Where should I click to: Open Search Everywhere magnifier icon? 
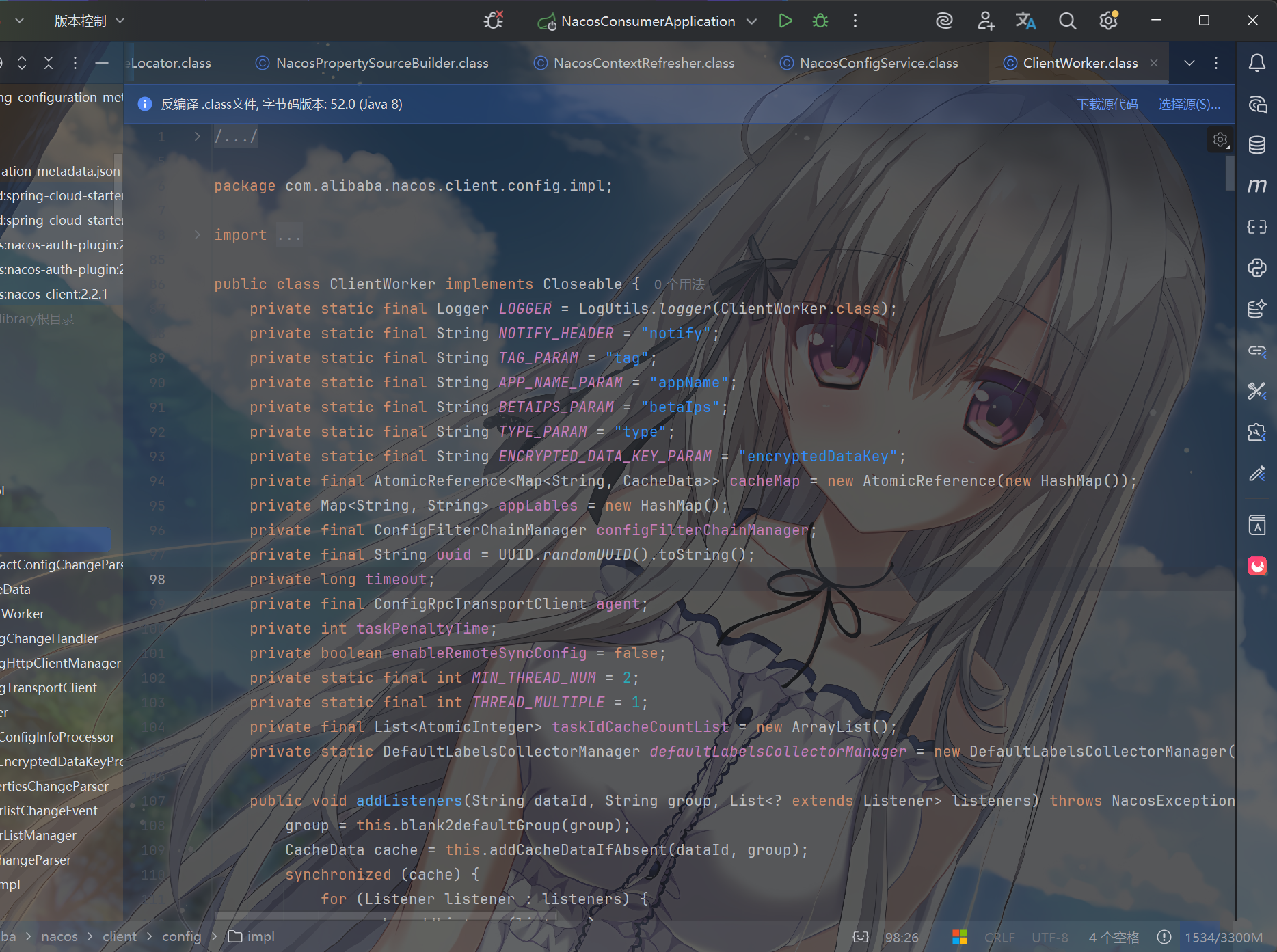click(1067, 21)
